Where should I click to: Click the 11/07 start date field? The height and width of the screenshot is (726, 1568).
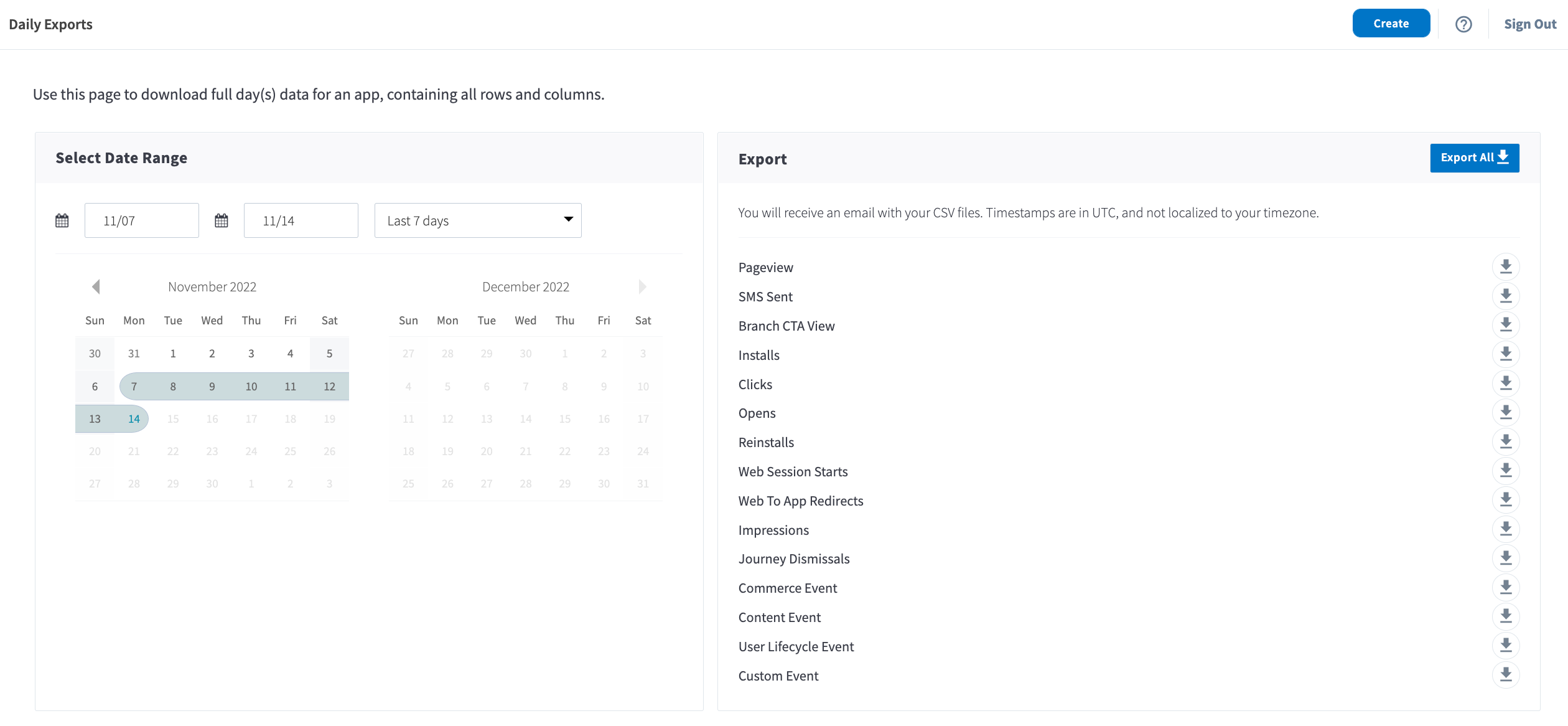[142, 220]
